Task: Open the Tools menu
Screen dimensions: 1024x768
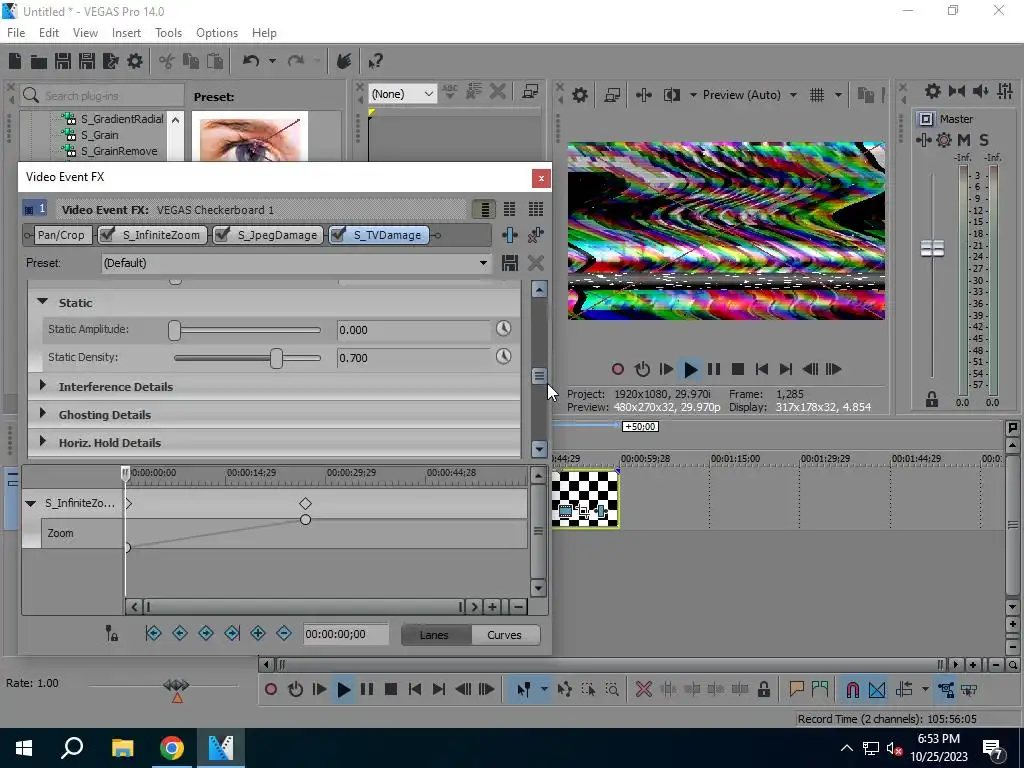Action: 168,33
